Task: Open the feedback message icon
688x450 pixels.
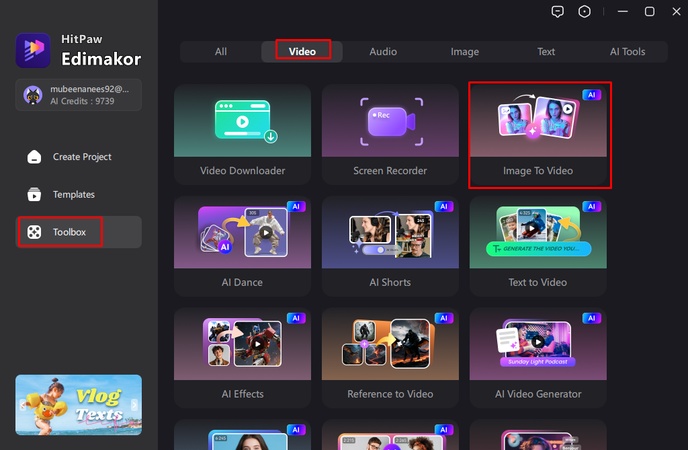Action: coord(558,11)
